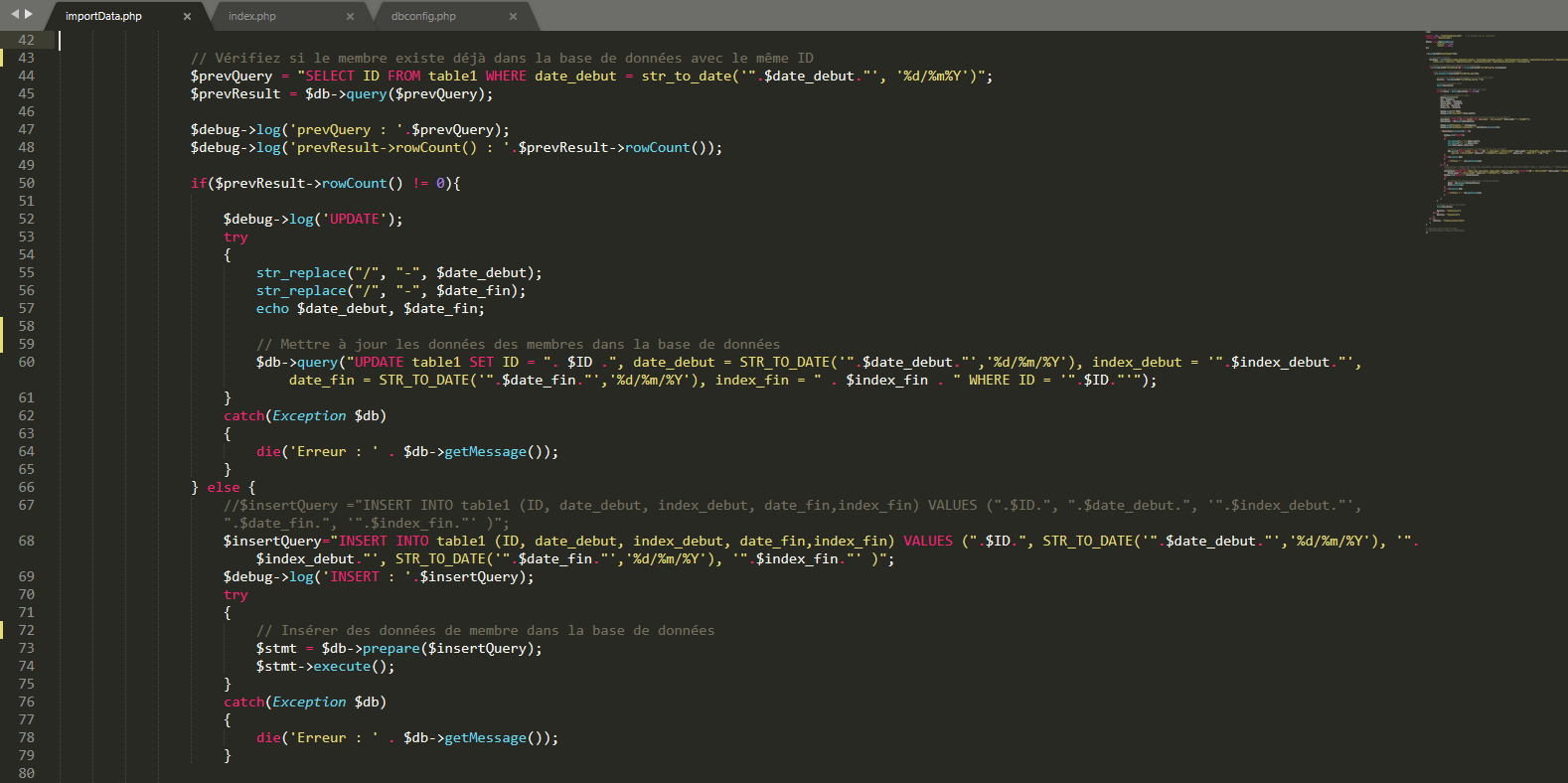
Task: Click the 'else' keyword on line 66
Action: tap(224, 488)
